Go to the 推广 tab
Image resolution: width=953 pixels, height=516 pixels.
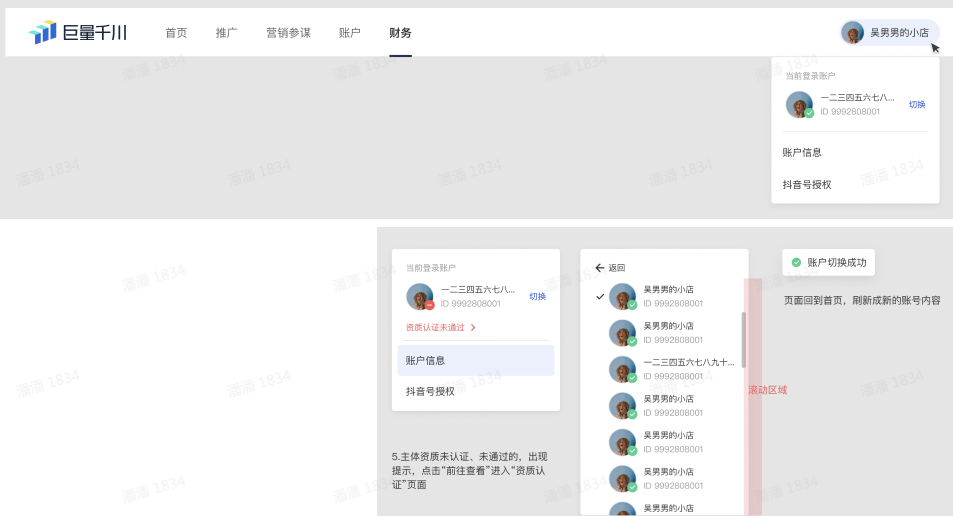[x=226, y=33]
